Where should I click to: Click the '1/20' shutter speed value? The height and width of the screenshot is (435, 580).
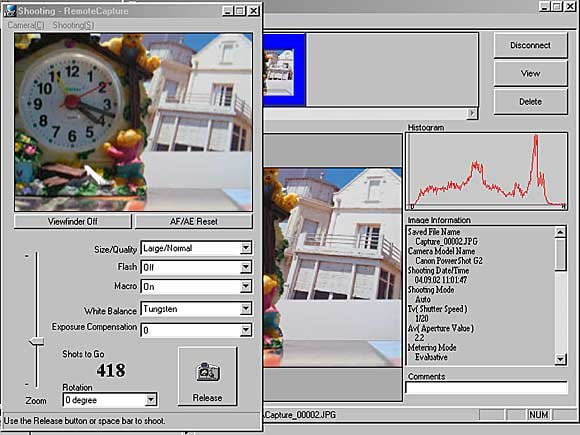(422, 318)
